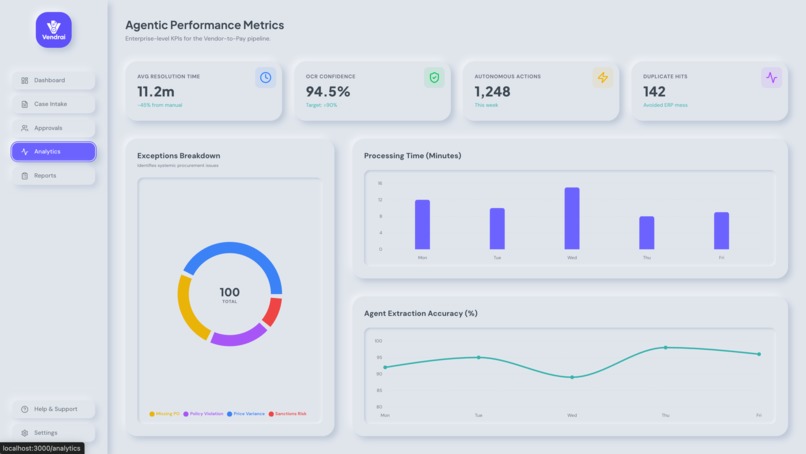
Task: Open the Reports section
Action: 53,176
